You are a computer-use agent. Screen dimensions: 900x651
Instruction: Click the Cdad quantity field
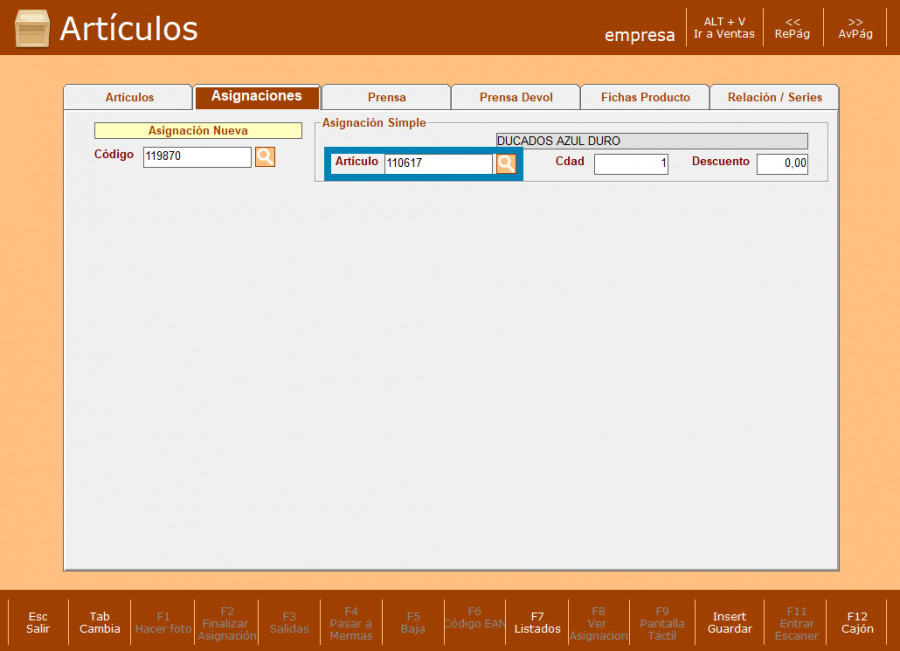click(x=631, y=164)
